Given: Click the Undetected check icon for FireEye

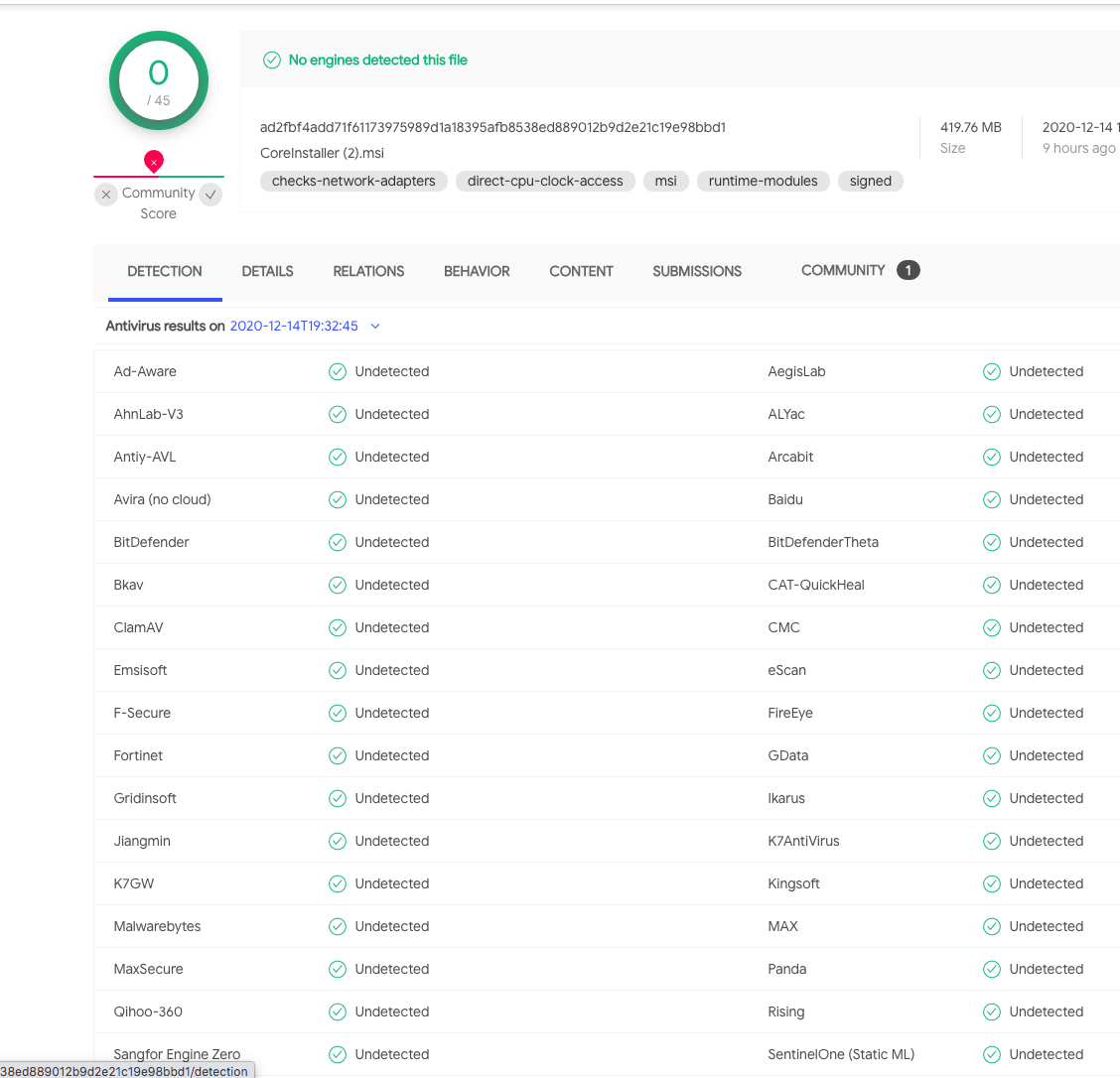Looking at the screenshot, I should coord(992,713).
